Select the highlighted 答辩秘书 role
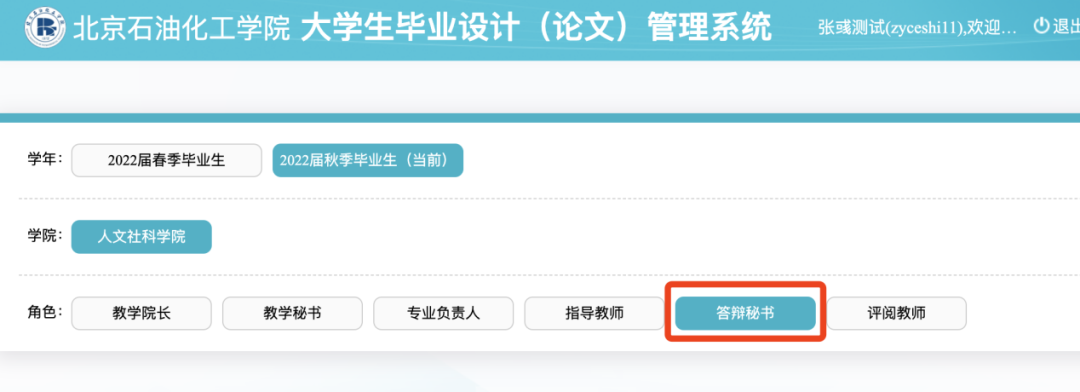 pos(745,313)
